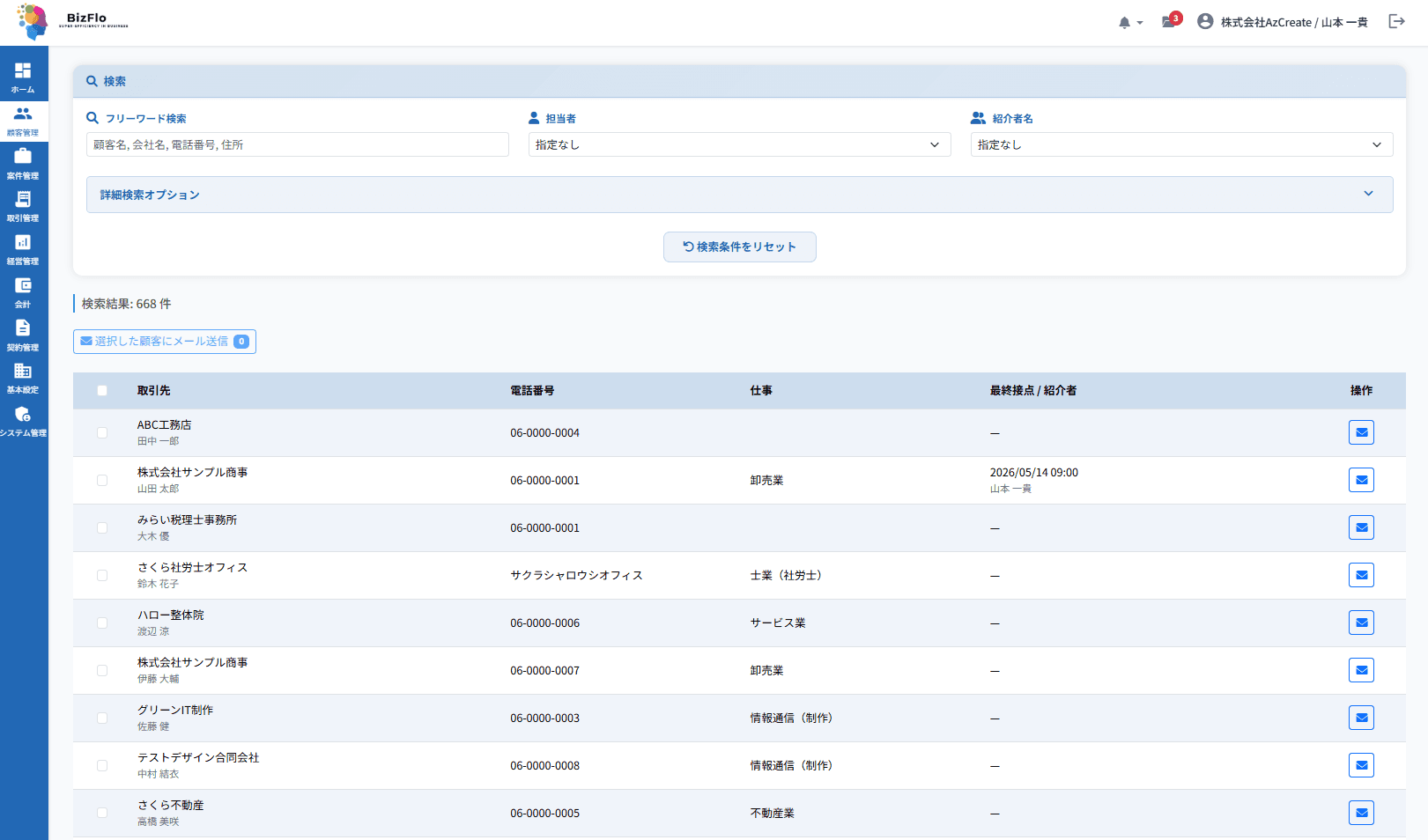Viewport: 1428px width, 840px height.
Task: Open customer ハロー整体院
Action: tap(170, 615)
